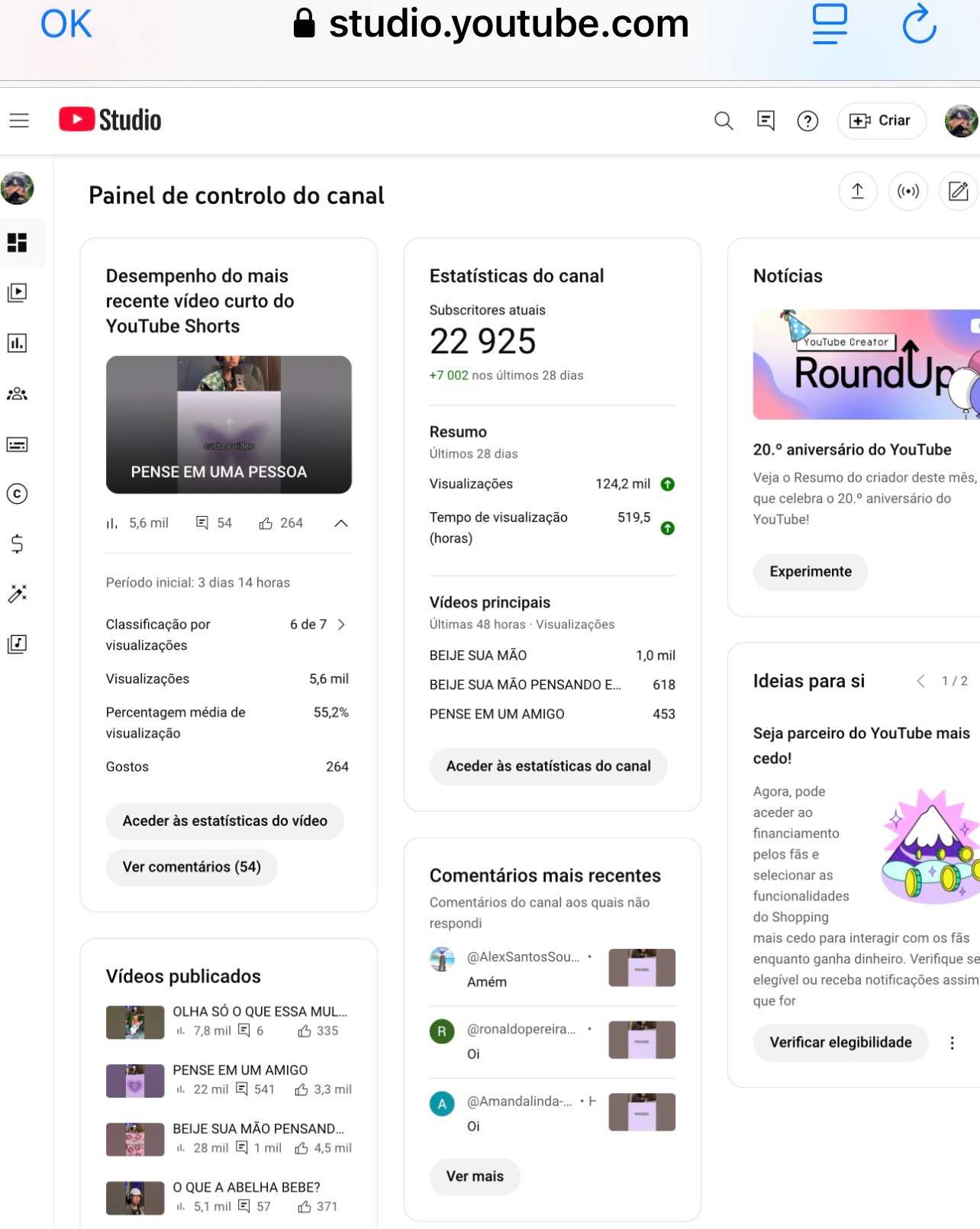Open three-dot menu beside Verificar elegibilidade
This screenshot has width=980, height=1229.
952,1043
